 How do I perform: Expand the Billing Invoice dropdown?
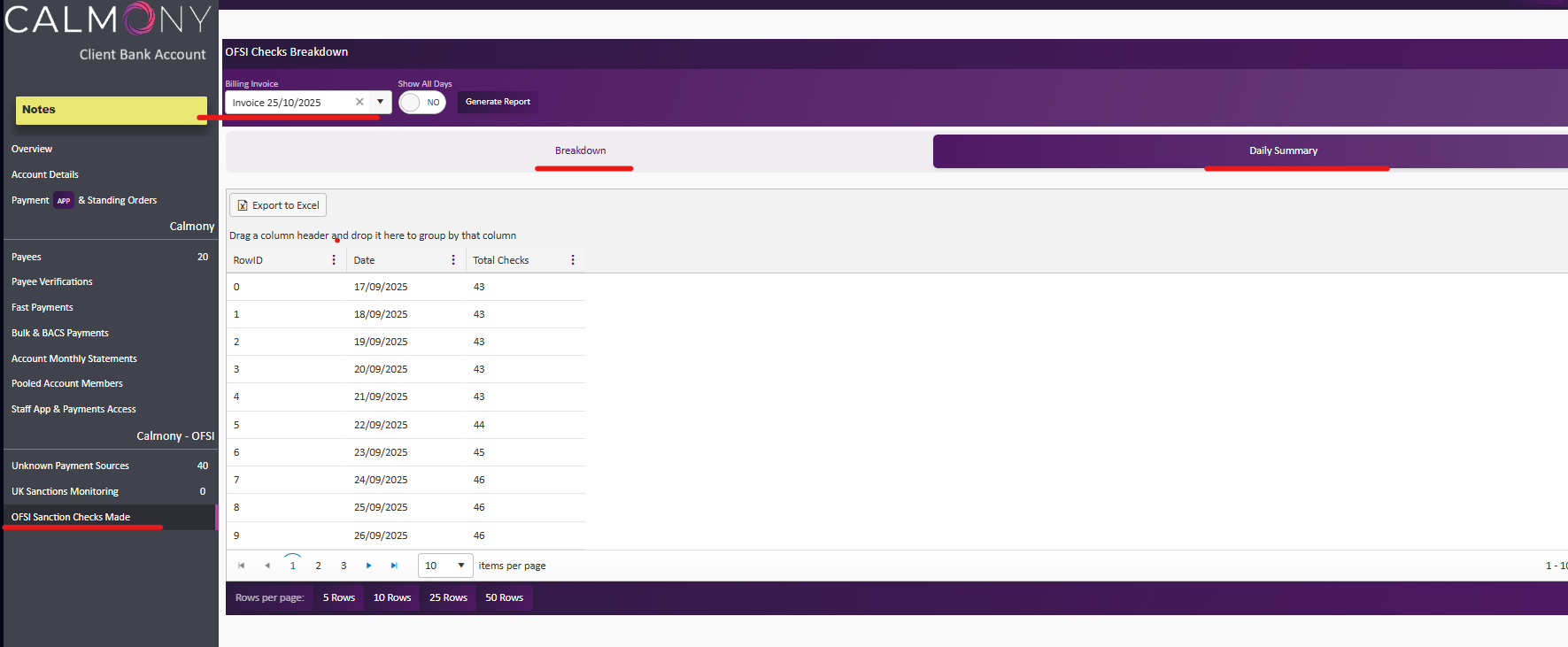381,103
